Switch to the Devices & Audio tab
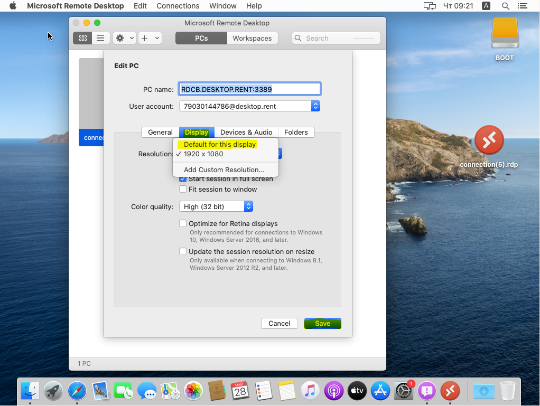540x406 pixels. coord(246,132)
